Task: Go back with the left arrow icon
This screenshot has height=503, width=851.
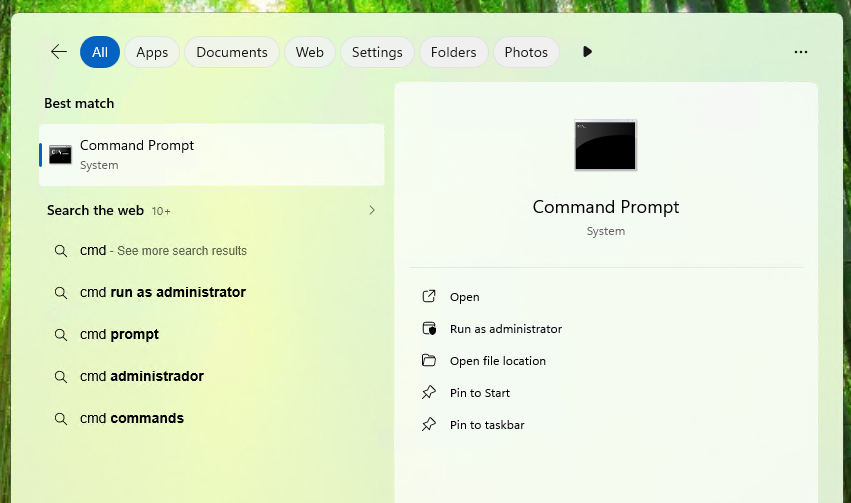Action: point(59,52)
